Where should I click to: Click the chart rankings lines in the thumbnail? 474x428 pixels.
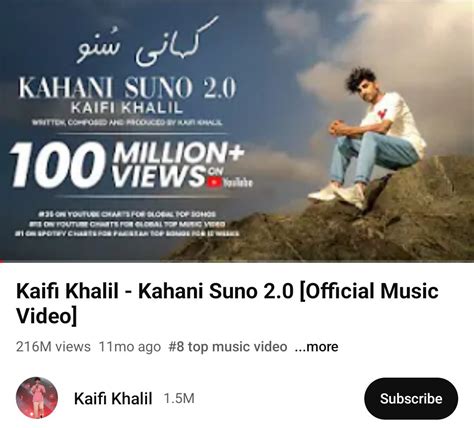127,224
